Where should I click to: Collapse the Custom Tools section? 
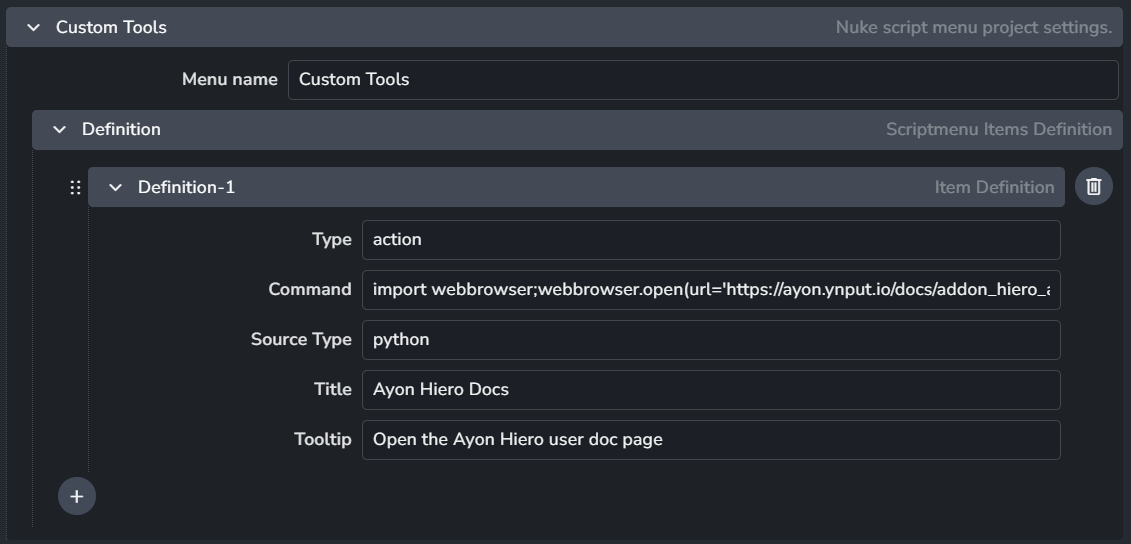33,27
